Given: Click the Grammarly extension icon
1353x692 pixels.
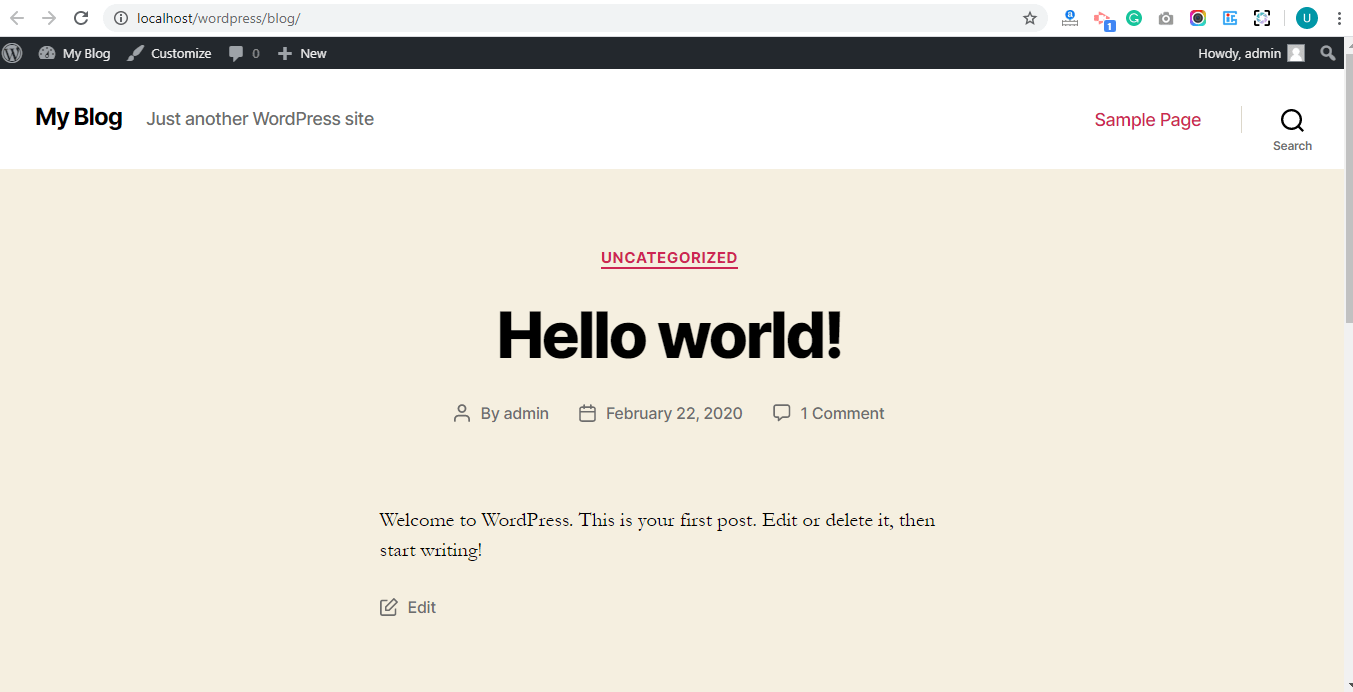Looking at the screenshot, I should click(1134, 18).
